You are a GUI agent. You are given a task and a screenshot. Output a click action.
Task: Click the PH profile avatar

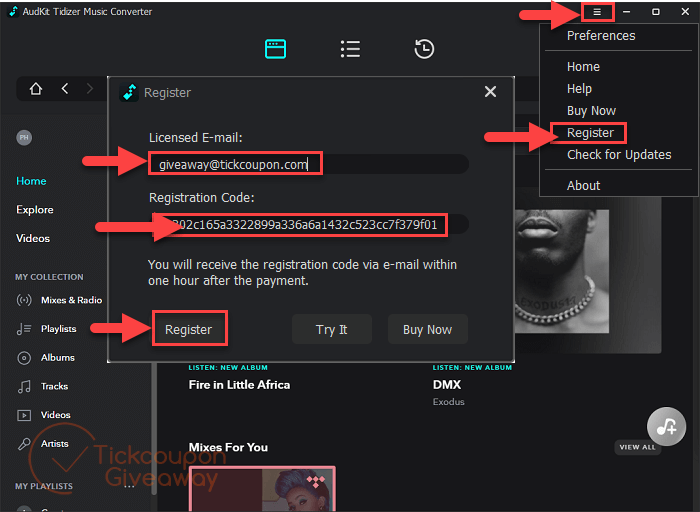(x=24, y=137)
